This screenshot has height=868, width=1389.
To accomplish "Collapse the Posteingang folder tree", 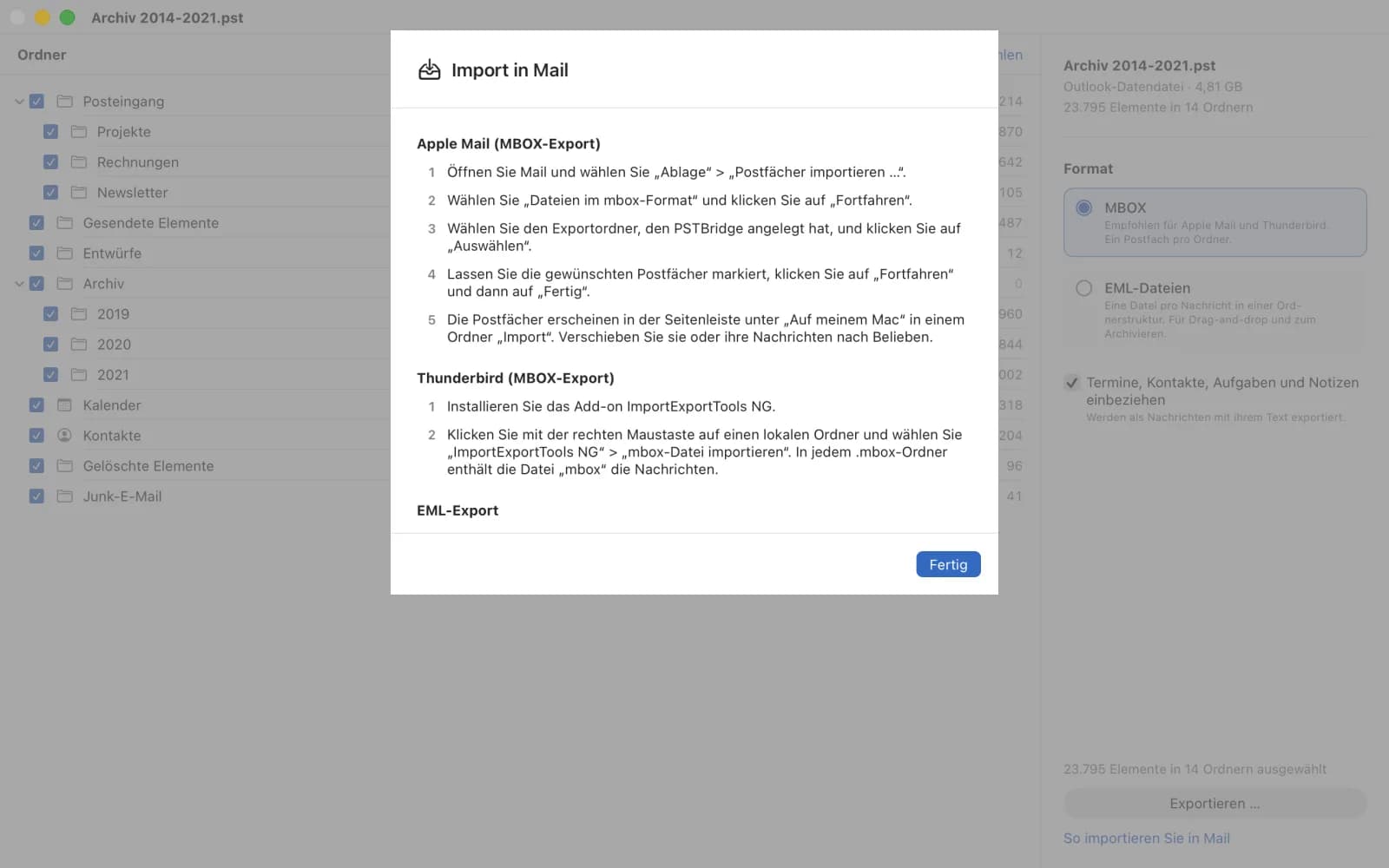I will (19, 102).
